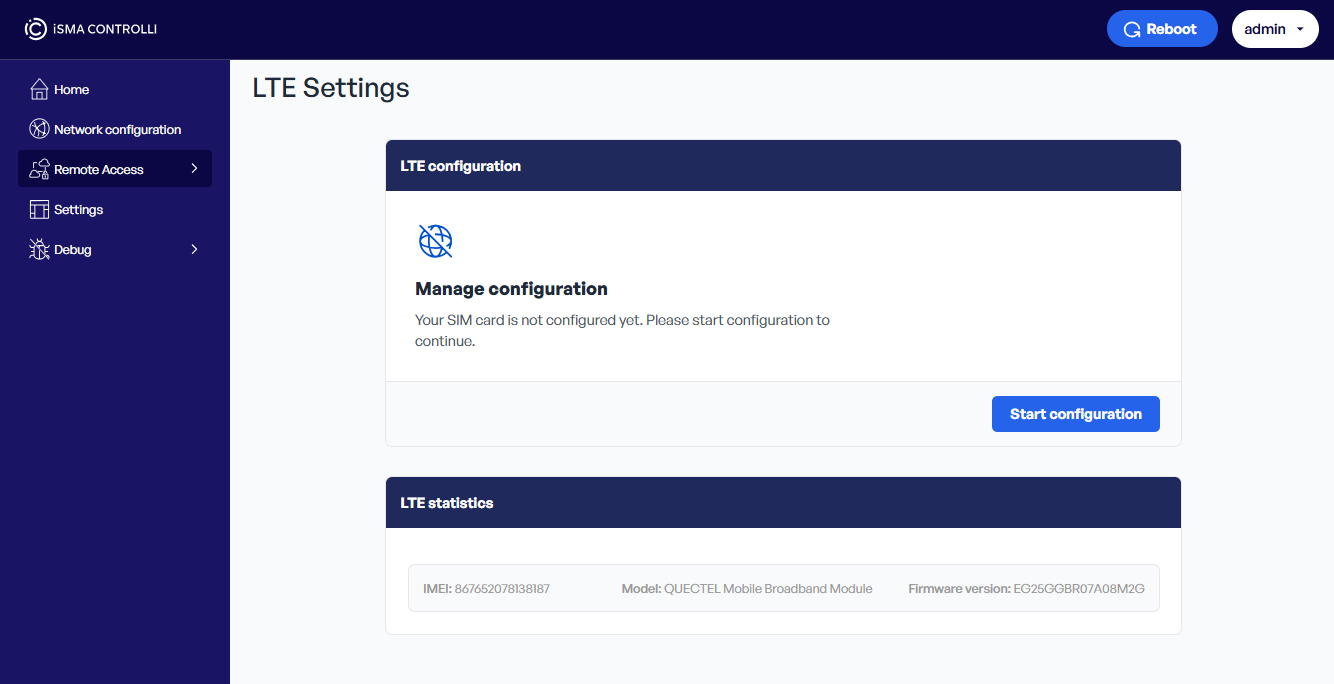Click the circular arrow icon inside Reboot
1334x684 pixels.
[x=1132, y=30]
